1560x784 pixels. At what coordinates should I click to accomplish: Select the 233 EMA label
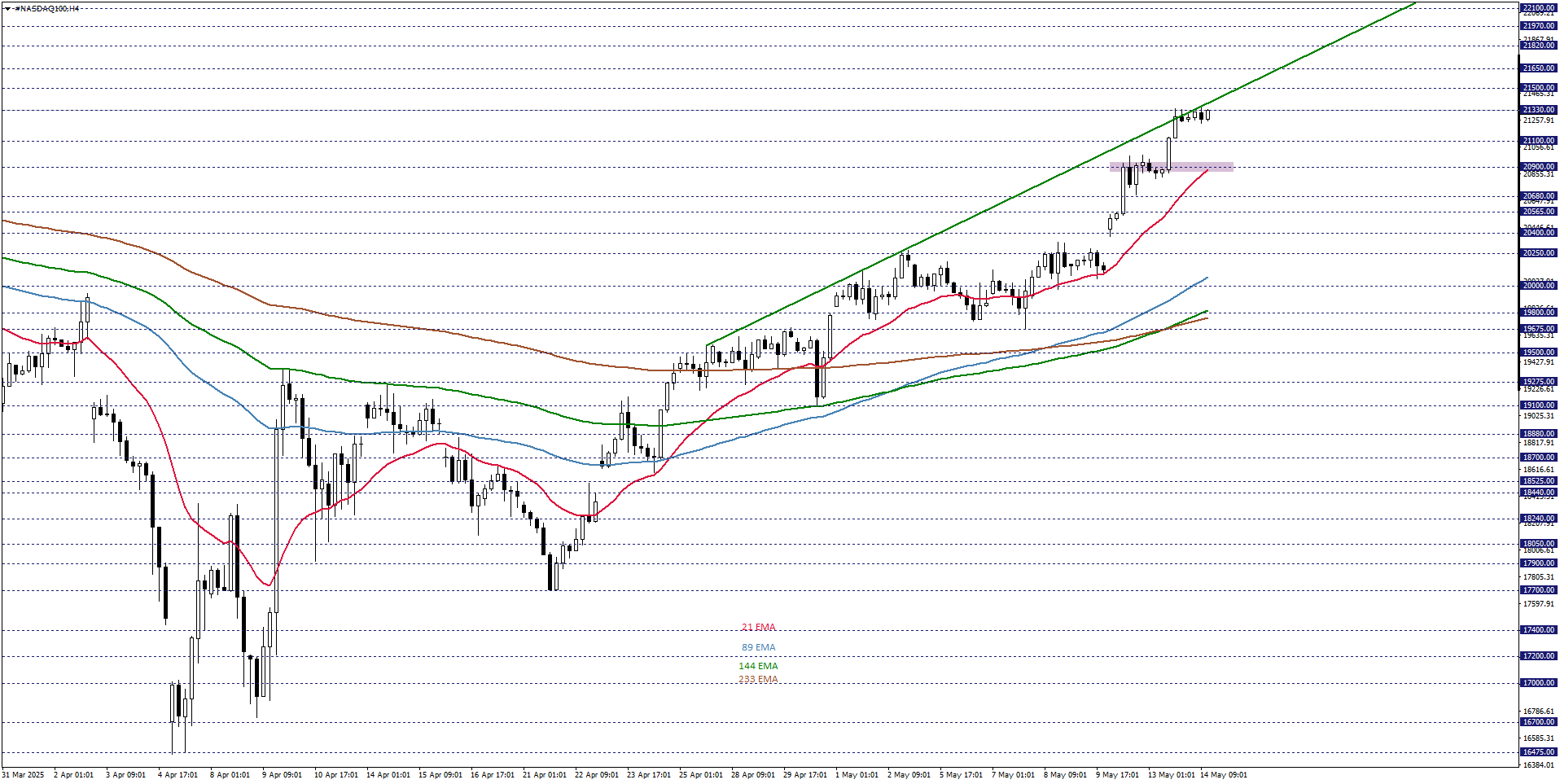coord(758,680)
